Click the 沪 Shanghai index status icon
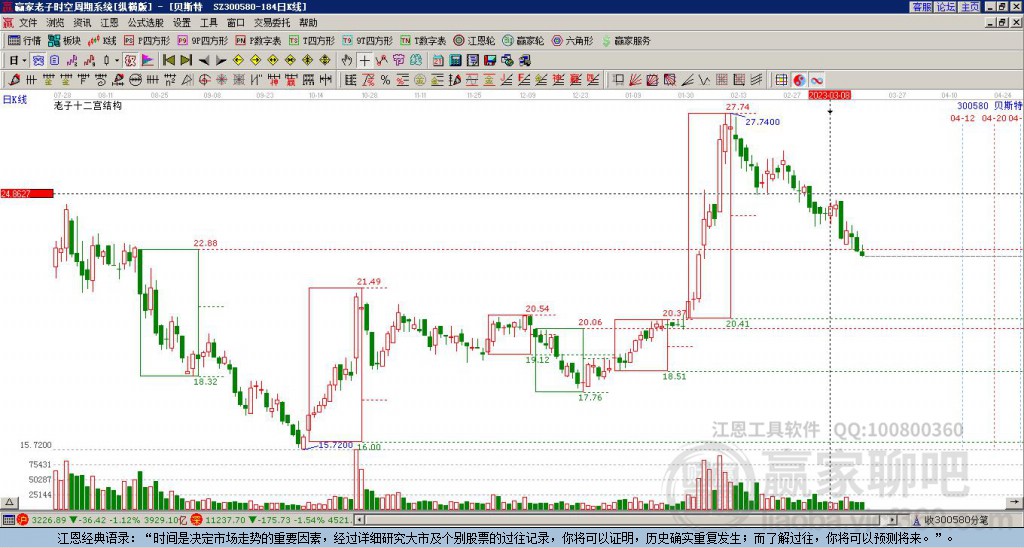This screenshot has height=548, width=1024. point(22,520)
